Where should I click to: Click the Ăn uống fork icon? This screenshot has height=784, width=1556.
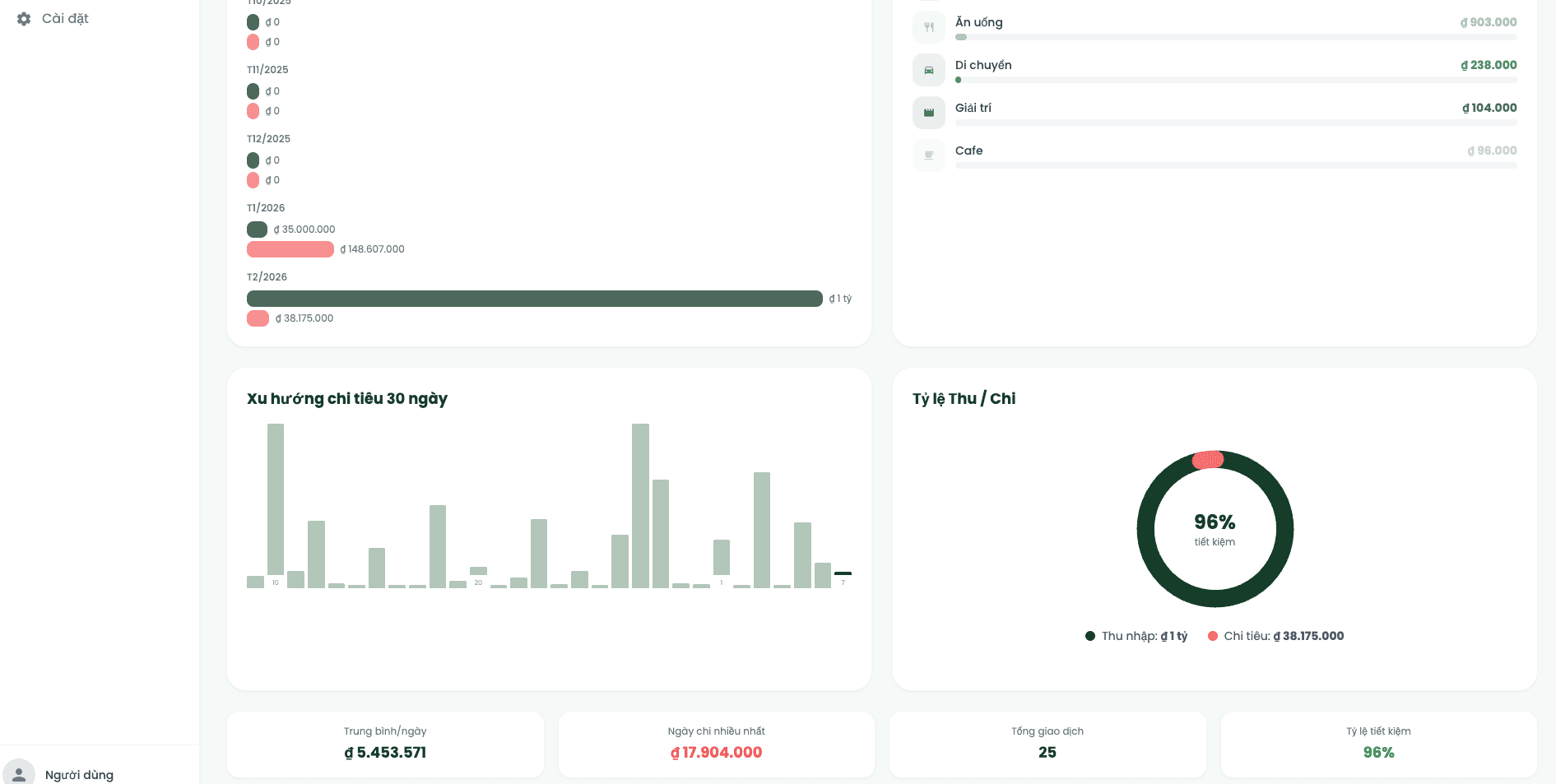[928, 27]
